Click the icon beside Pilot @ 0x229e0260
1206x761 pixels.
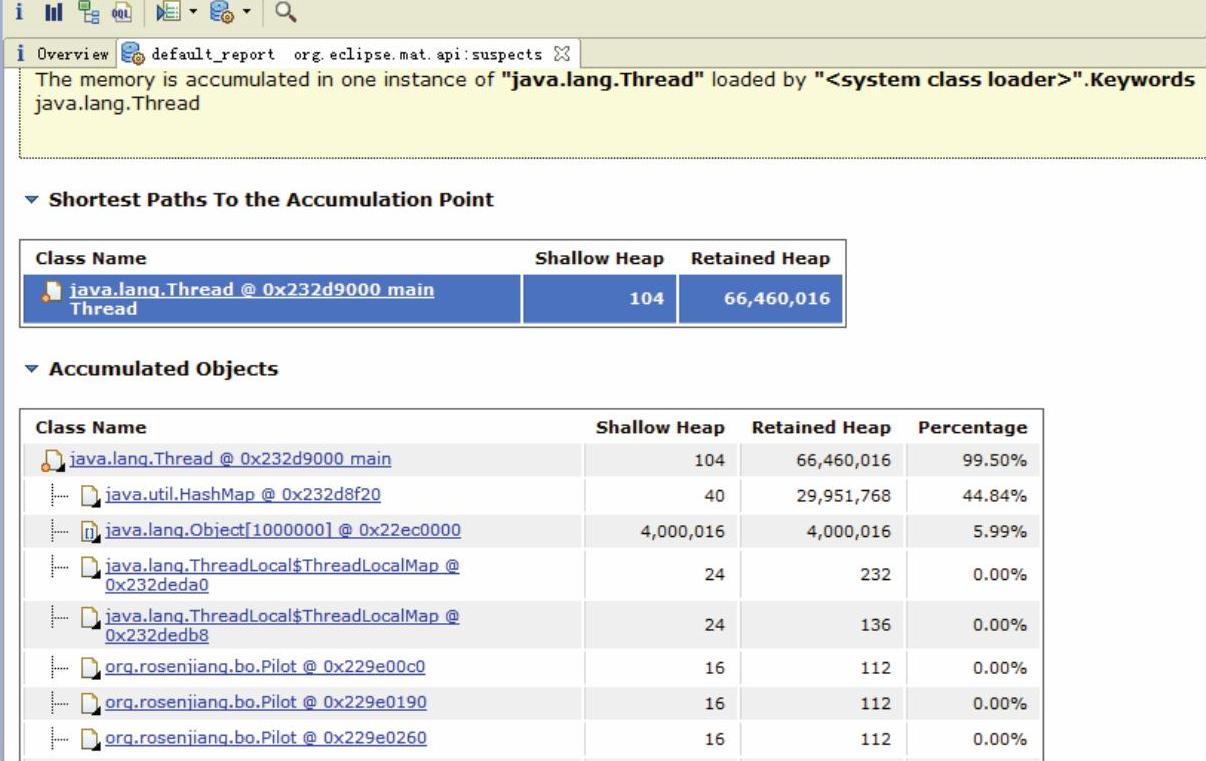pos(91,740)
